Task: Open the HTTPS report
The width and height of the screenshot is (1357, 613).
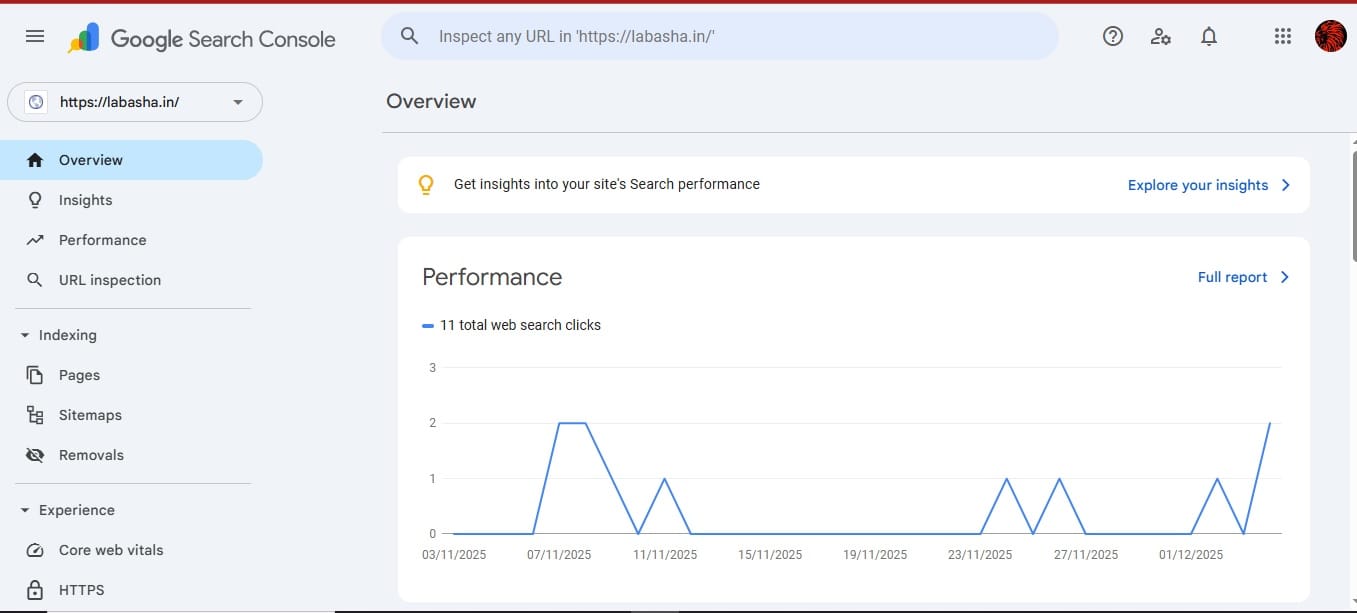Action: click(x=81, y=590)
